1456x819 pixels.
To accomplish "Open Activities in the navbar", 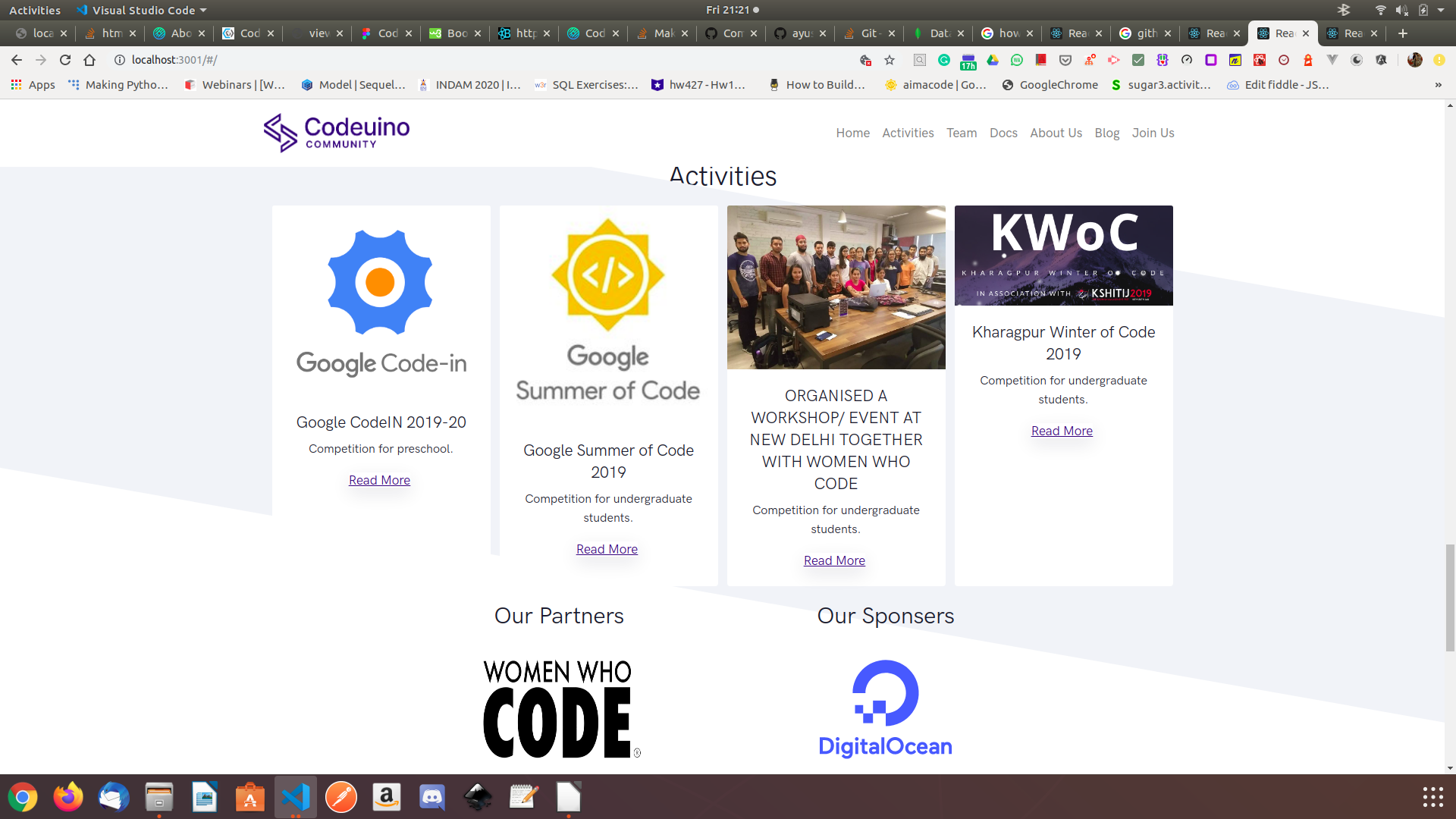I will [908, 133].
